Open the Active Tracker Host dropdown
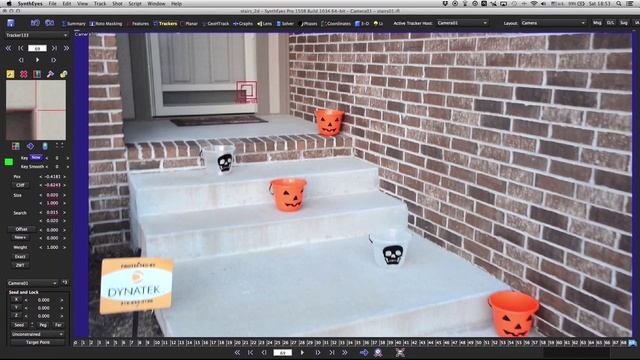640x360 pixels. point(462,23)
